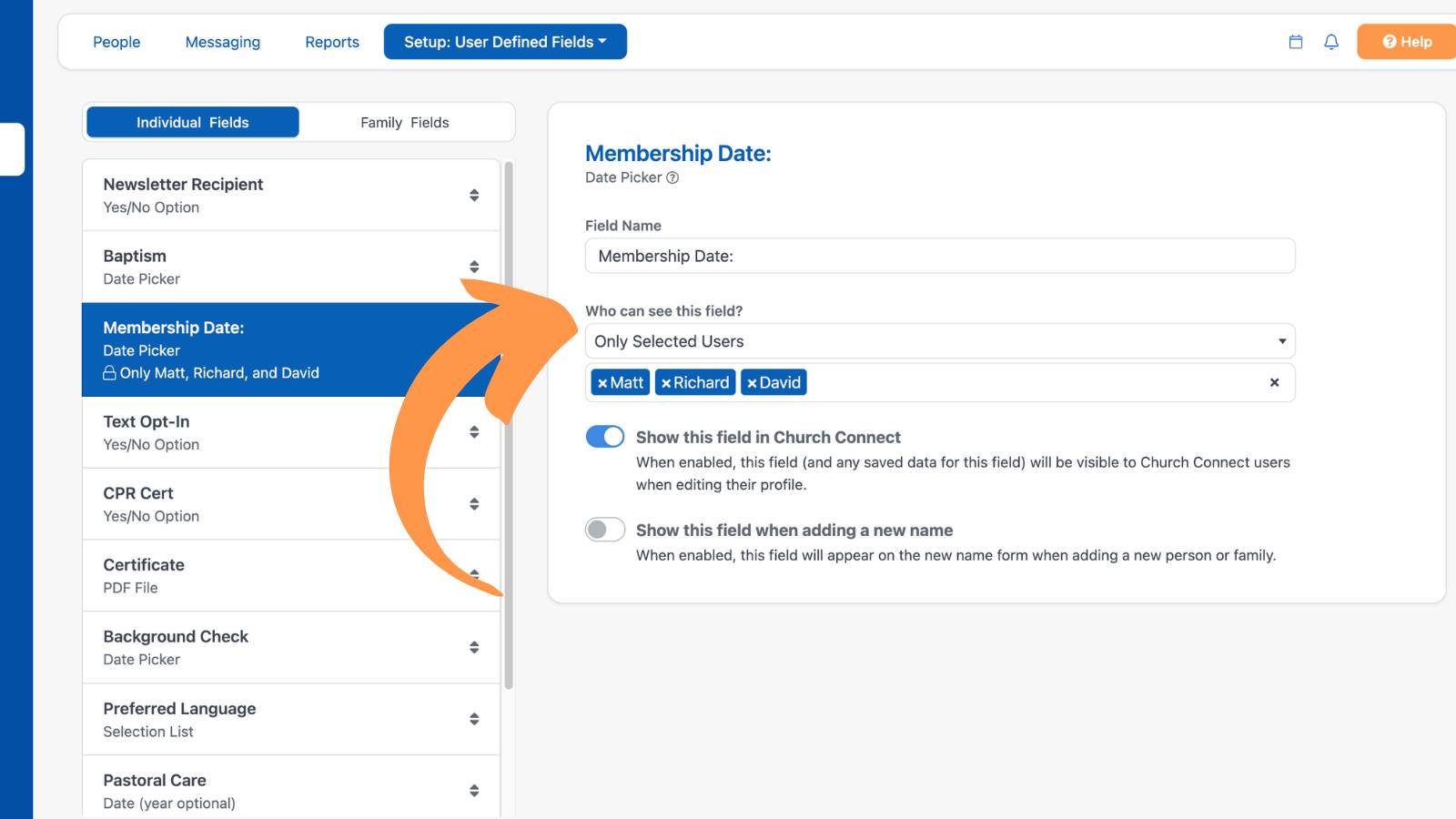This screenshot has height=819, width=1456.
Task: Enable Show this field when adding new name
Action: (605, 530)
